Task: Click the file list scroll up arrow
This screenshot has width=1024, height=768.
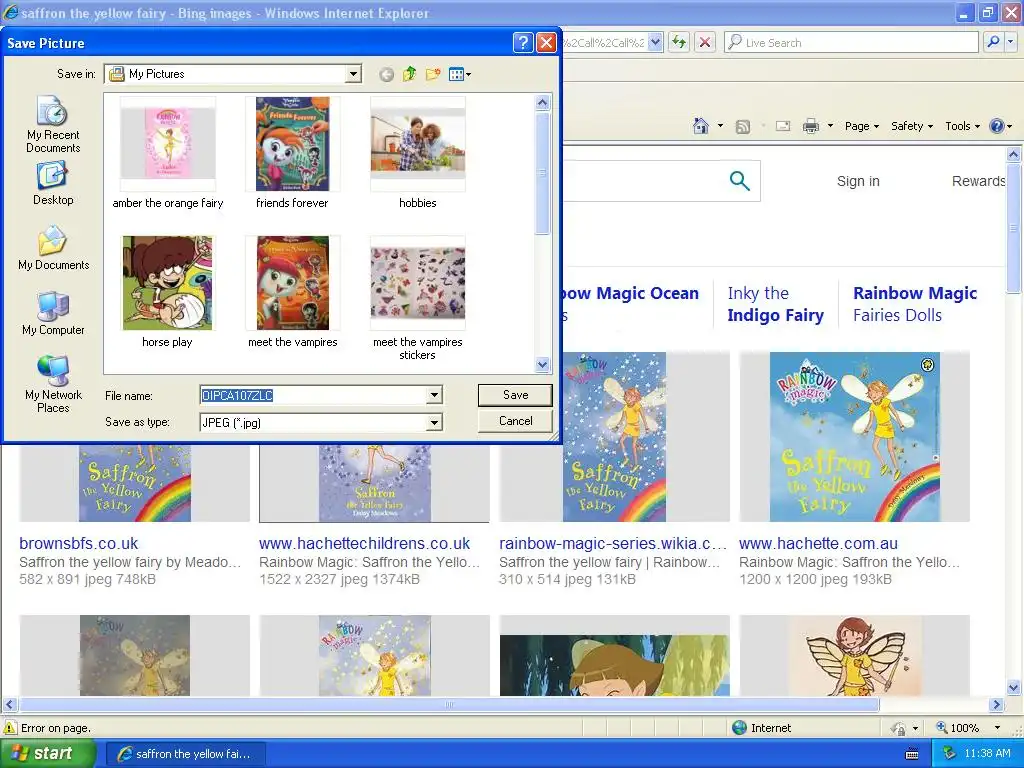Action: coord(543,103)
